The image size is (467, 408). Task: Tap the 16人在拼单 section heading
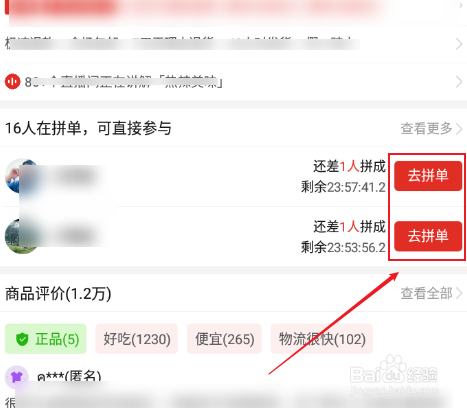88,128
